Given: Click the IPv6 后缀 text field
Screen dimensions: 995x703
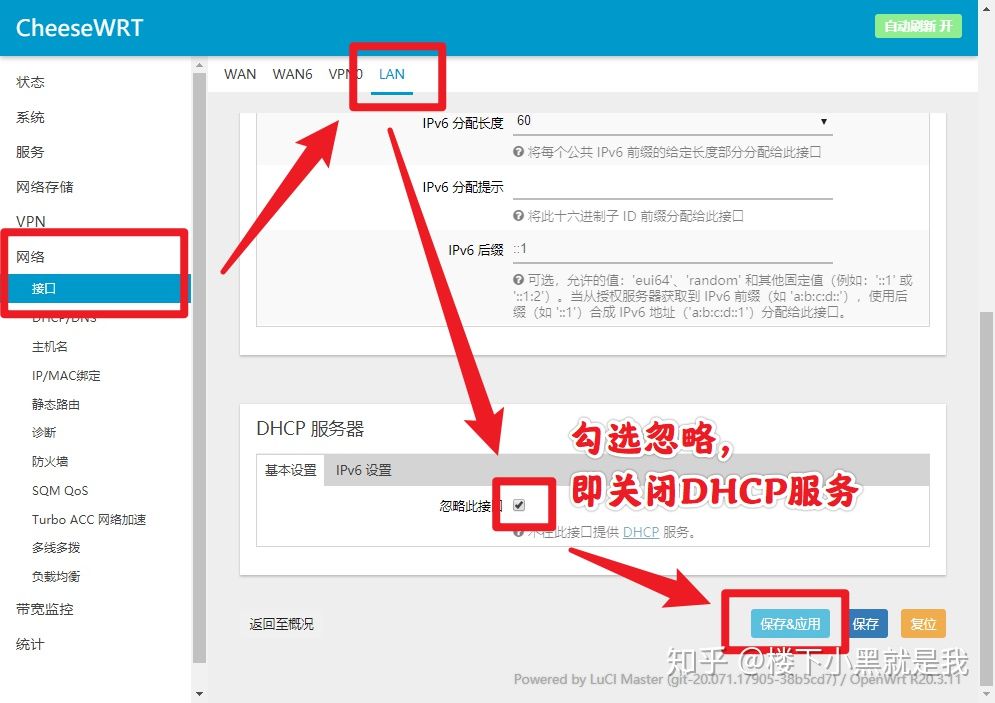Looking at the screenshot, I should click(672, 249).
